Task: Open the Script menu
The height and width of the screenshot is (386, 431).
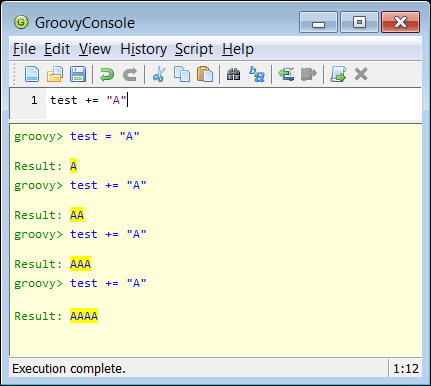Action: tap(194, 49)
